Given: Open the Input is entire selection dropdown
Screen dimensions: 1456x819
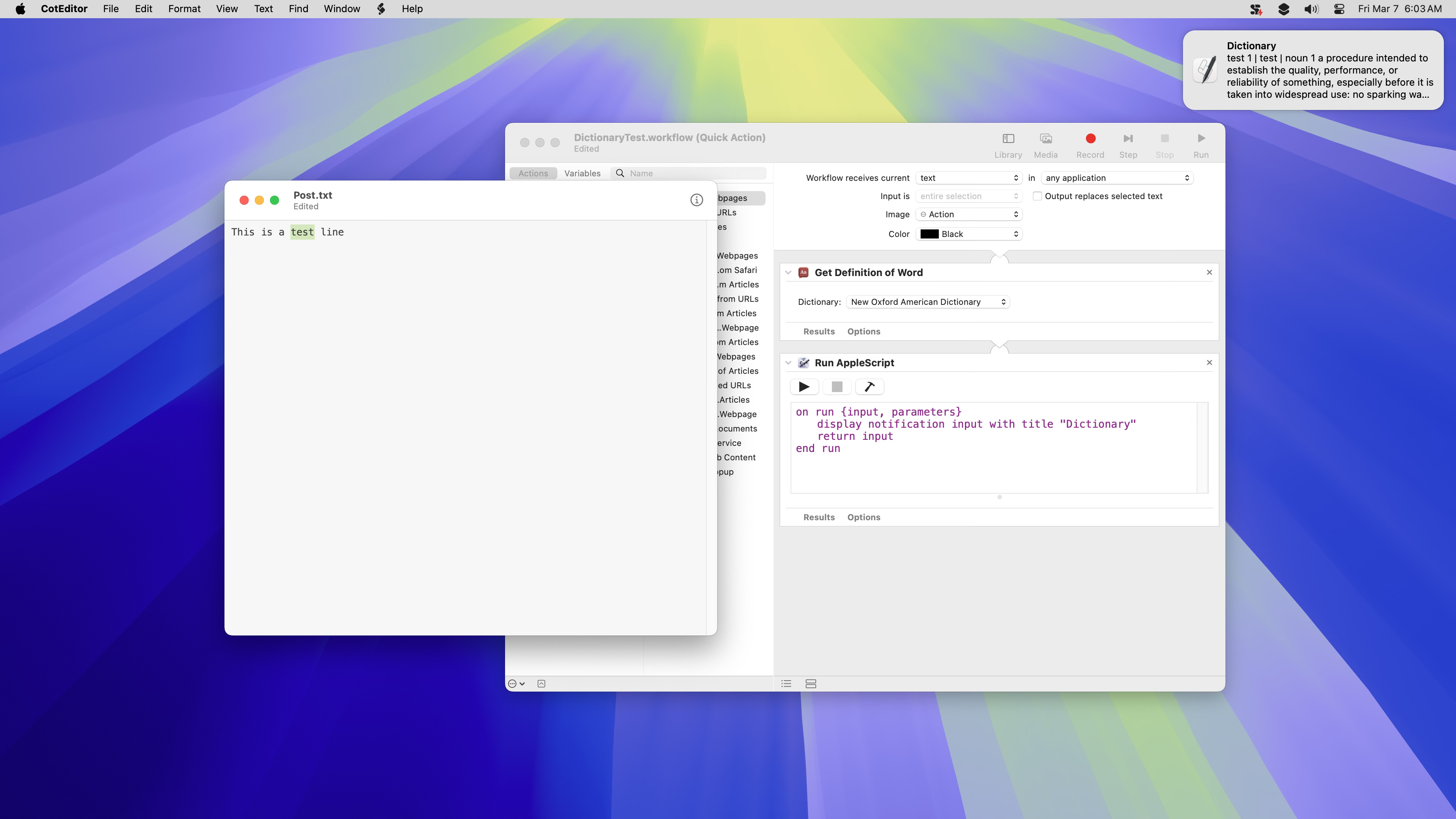Looking at the screenshot, I should pos(968,196).
